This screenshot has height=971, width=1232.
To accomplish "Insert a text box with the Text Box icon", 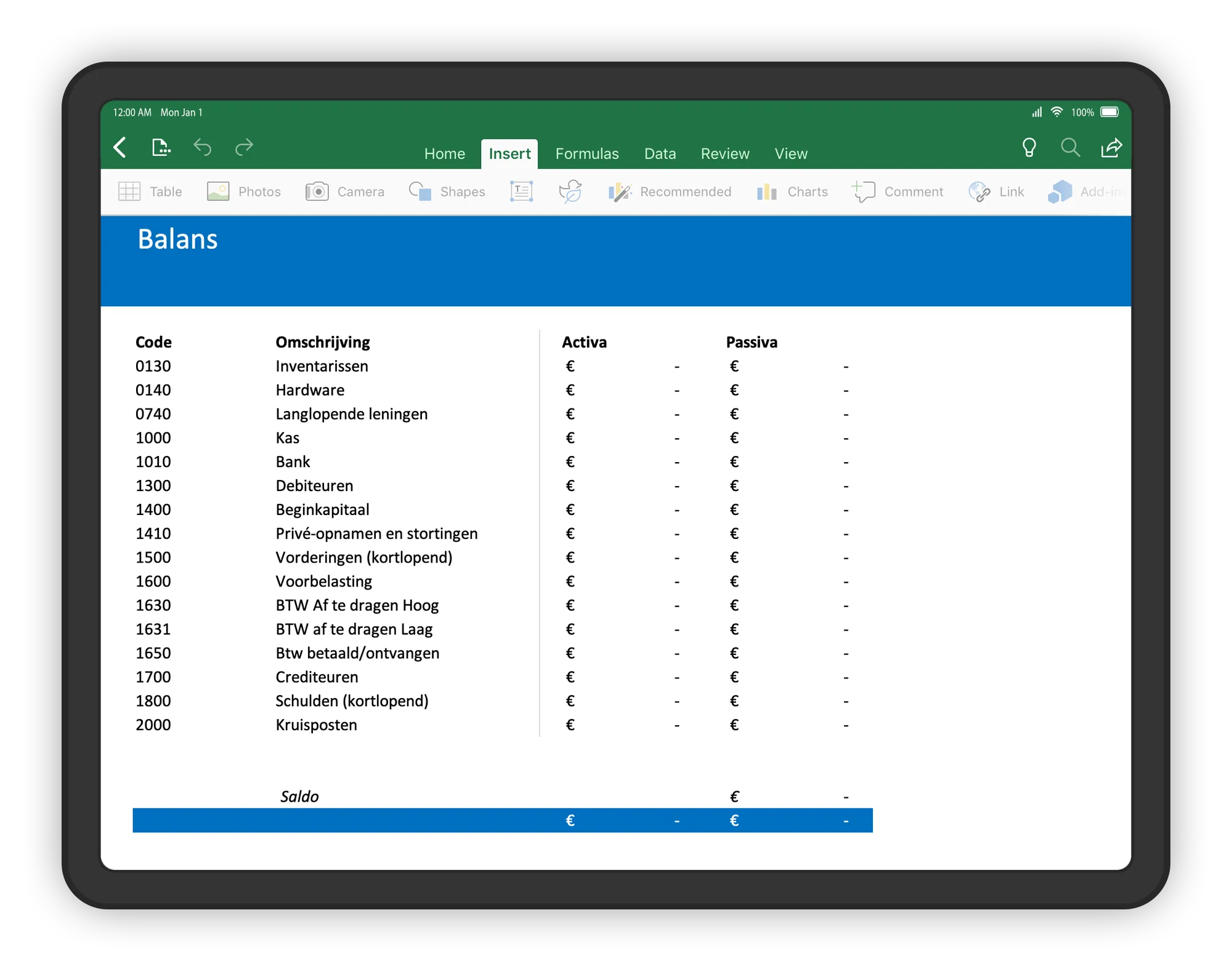I will click(521, 192).
